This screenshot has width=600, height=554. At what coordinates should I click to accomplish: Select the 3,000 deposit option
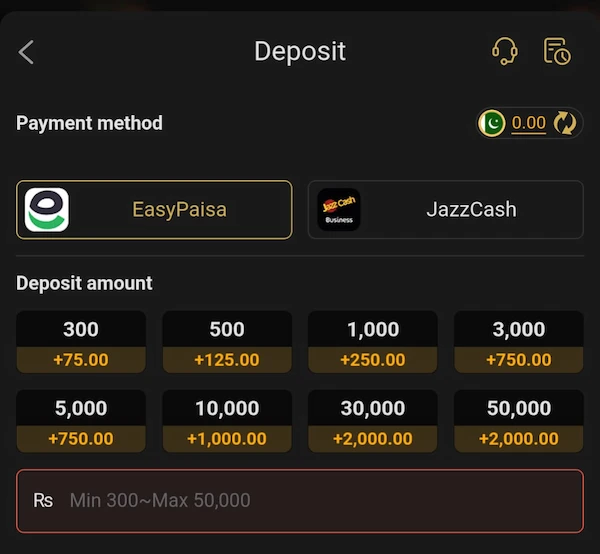coord(519,342)
